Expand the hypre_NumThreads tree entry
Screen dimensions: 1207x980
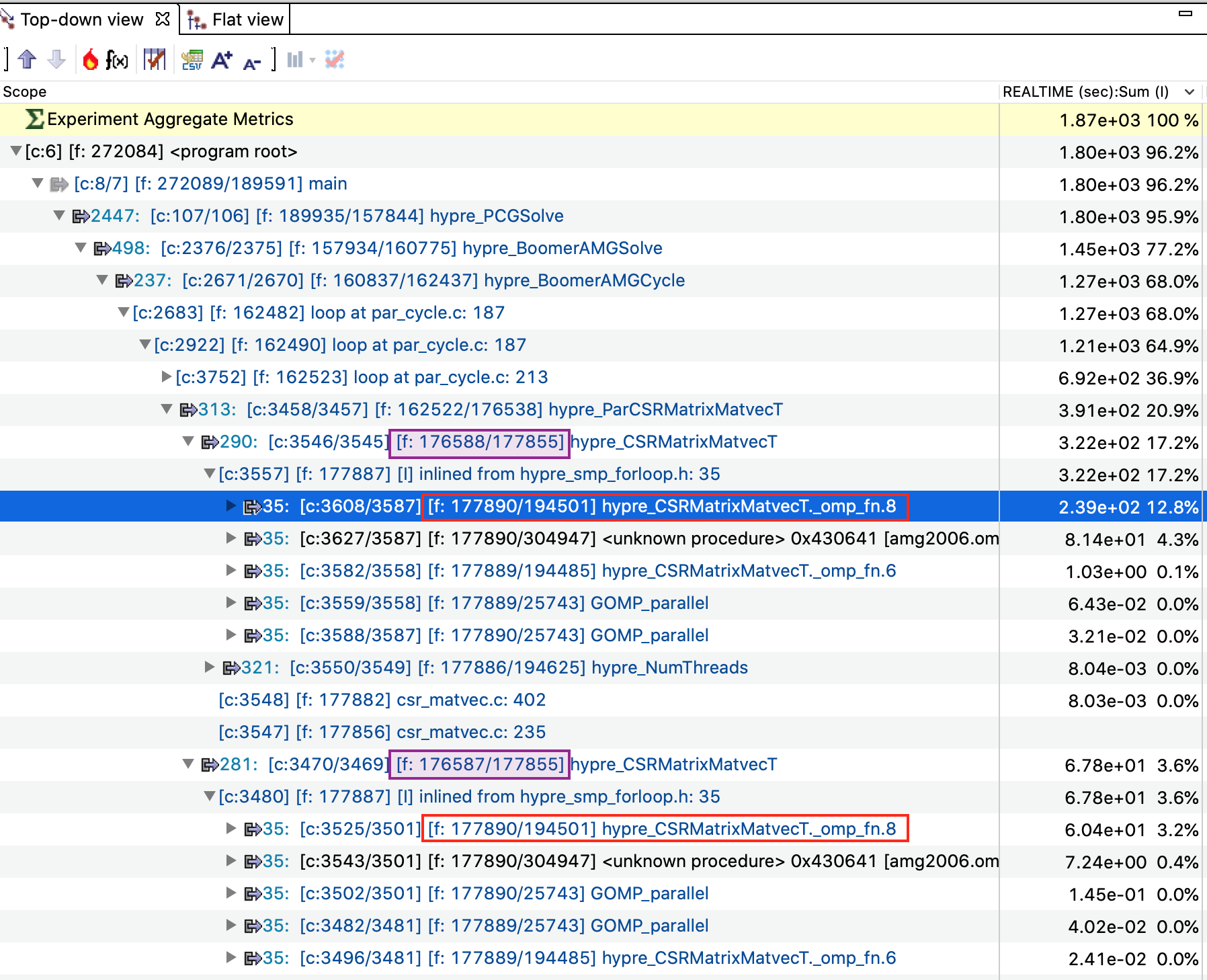click(208, 667)
